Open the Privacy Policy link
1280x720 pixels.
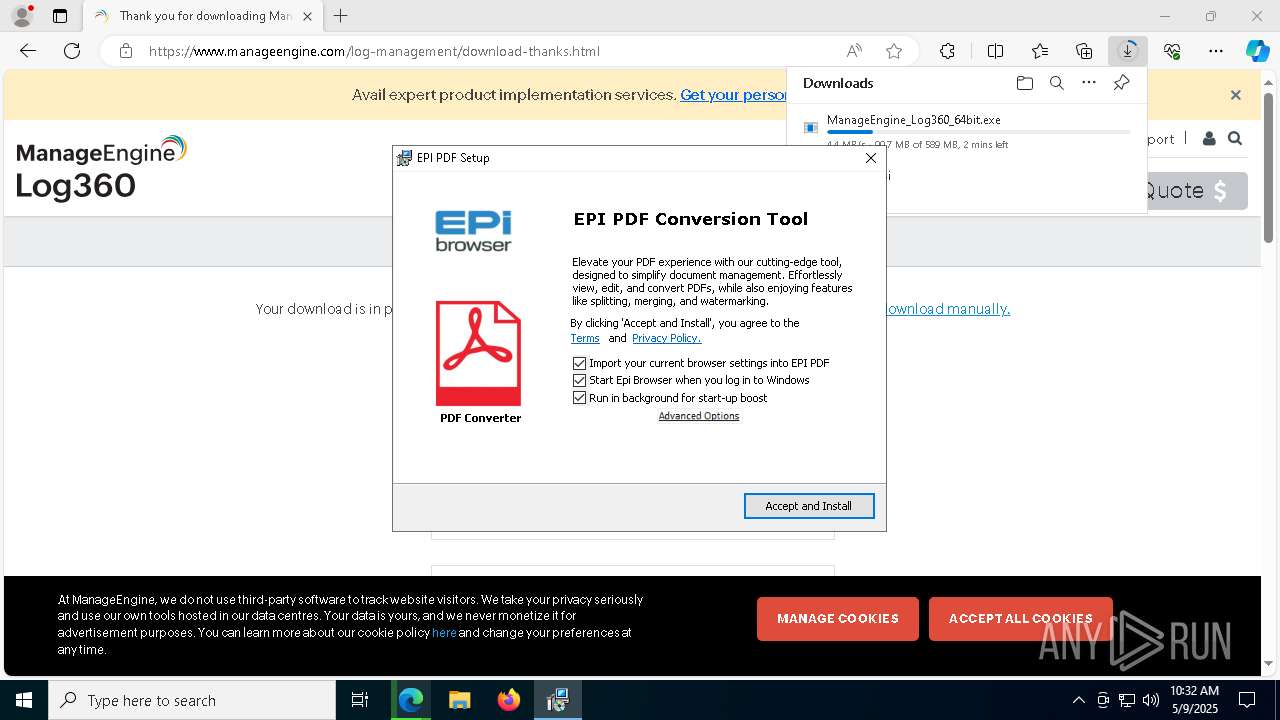click(666, 338)
